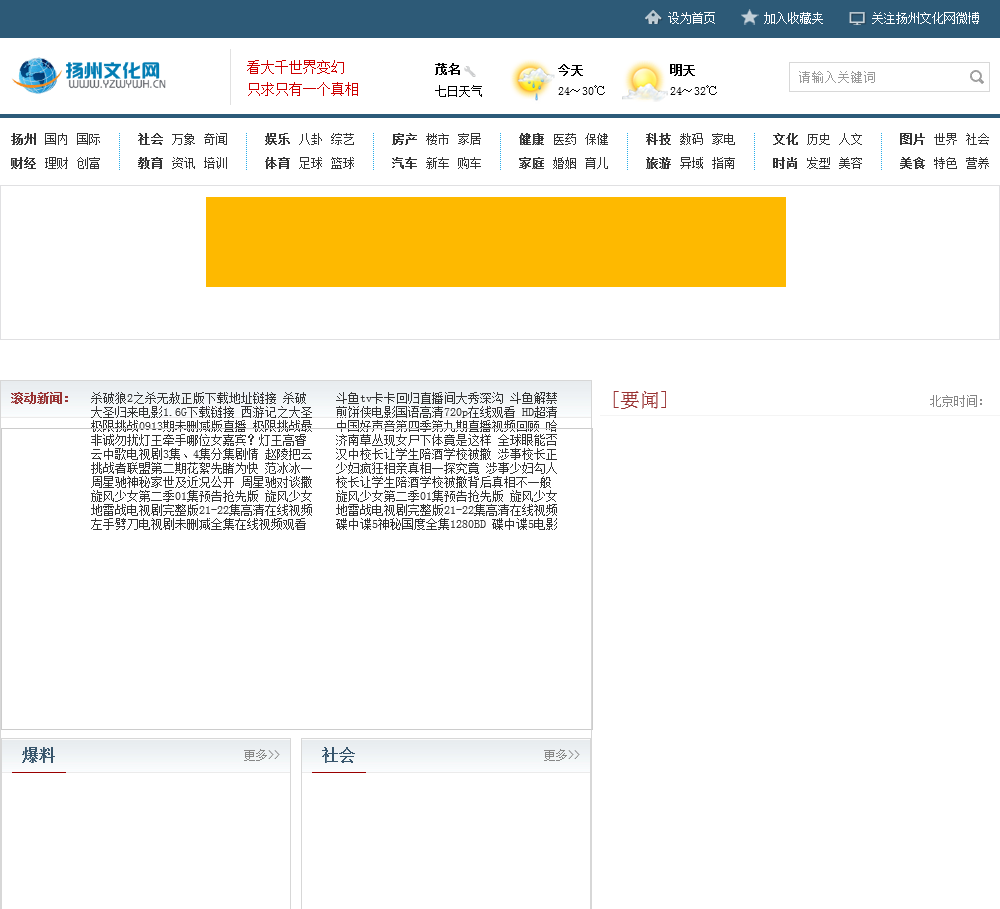Image resolution: width=1000 pixels, height=909 pixels.
Task: Open 设为首页 link
Action: pyautogui.click(x=691, y=18)
